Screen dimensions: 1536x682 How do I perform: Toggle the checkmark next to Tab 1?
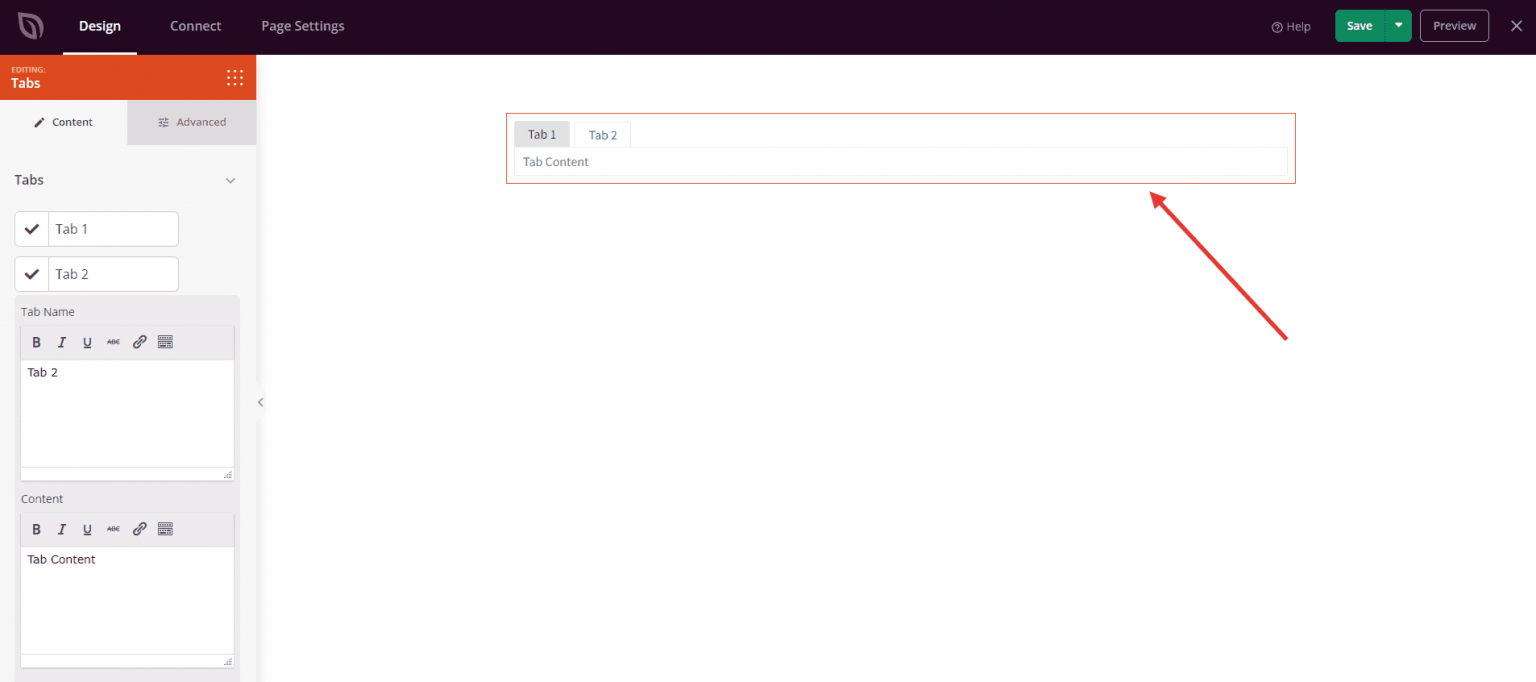click(31, 228)
